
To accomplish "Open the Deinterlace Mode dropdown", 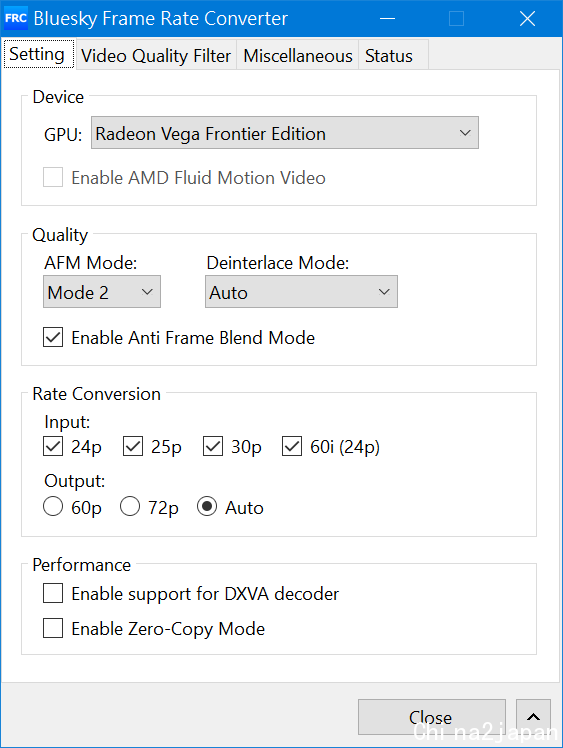I will pyautogui.click(x=301, y=291).
